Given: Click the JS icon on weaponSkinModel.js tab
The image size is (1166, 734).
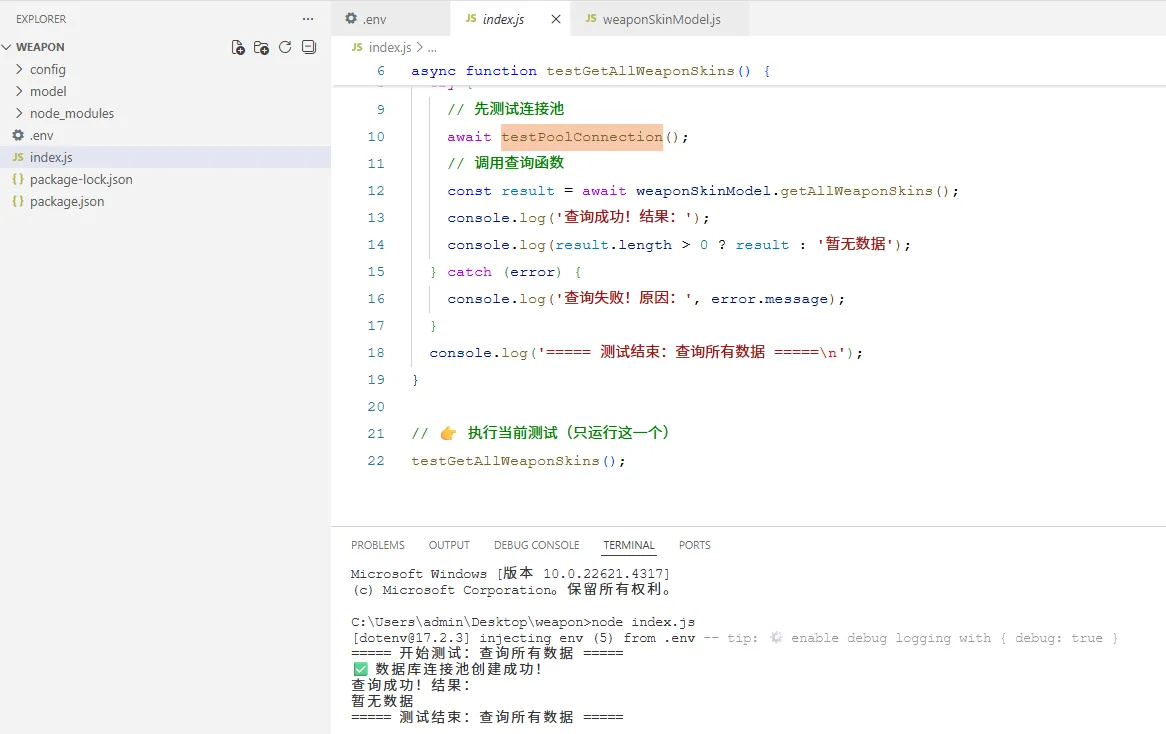Looking at the screenshot, I should click(590, 19).
